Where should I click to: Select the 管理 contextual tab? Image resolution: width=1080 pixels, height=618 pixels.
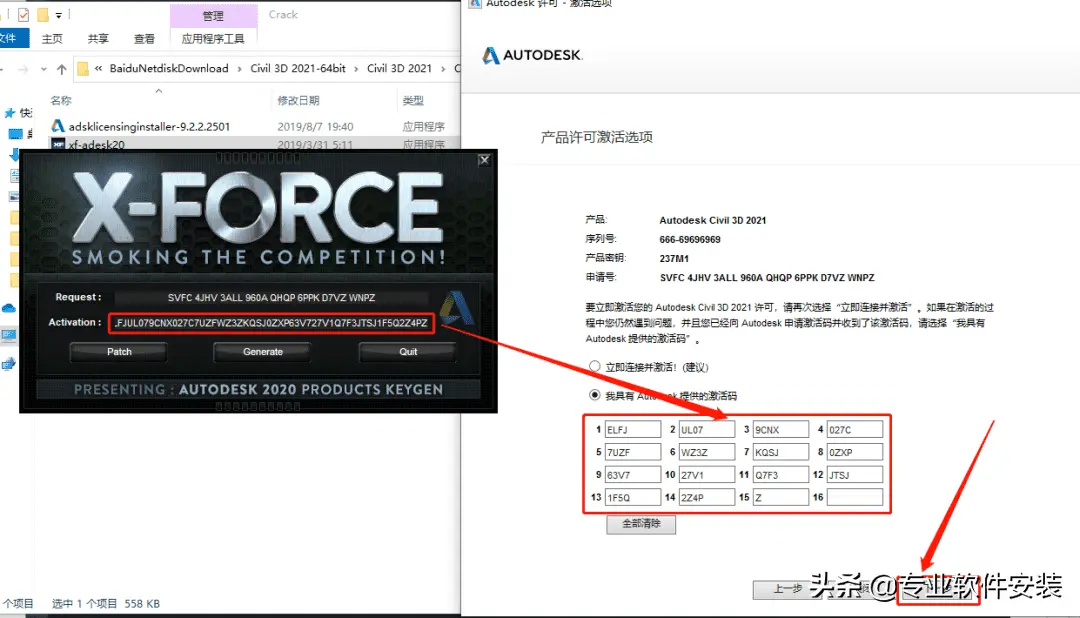click(213, 15)
